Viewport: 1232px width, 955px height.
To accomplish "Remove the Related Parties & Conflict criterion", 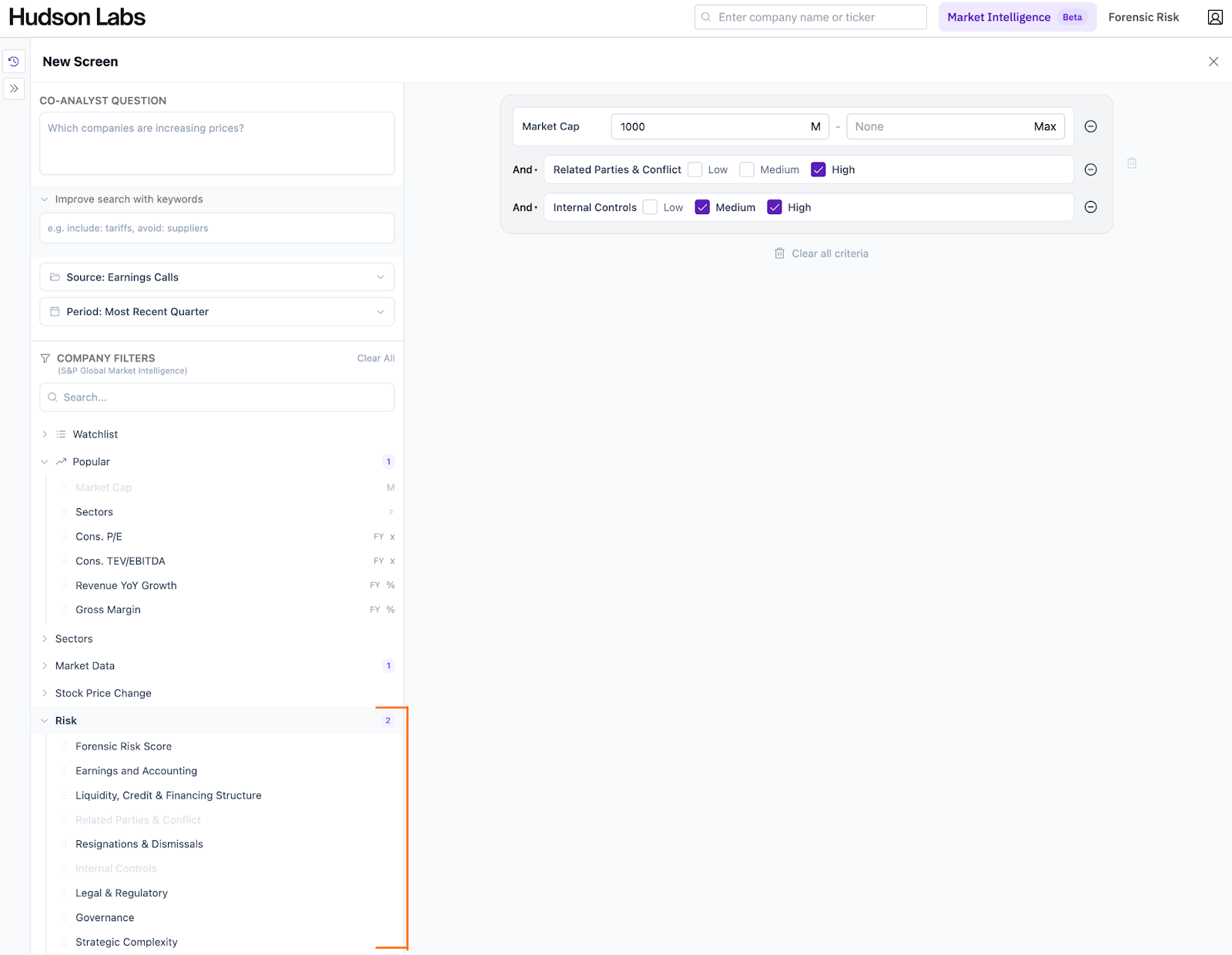I will pos(1090,169).
